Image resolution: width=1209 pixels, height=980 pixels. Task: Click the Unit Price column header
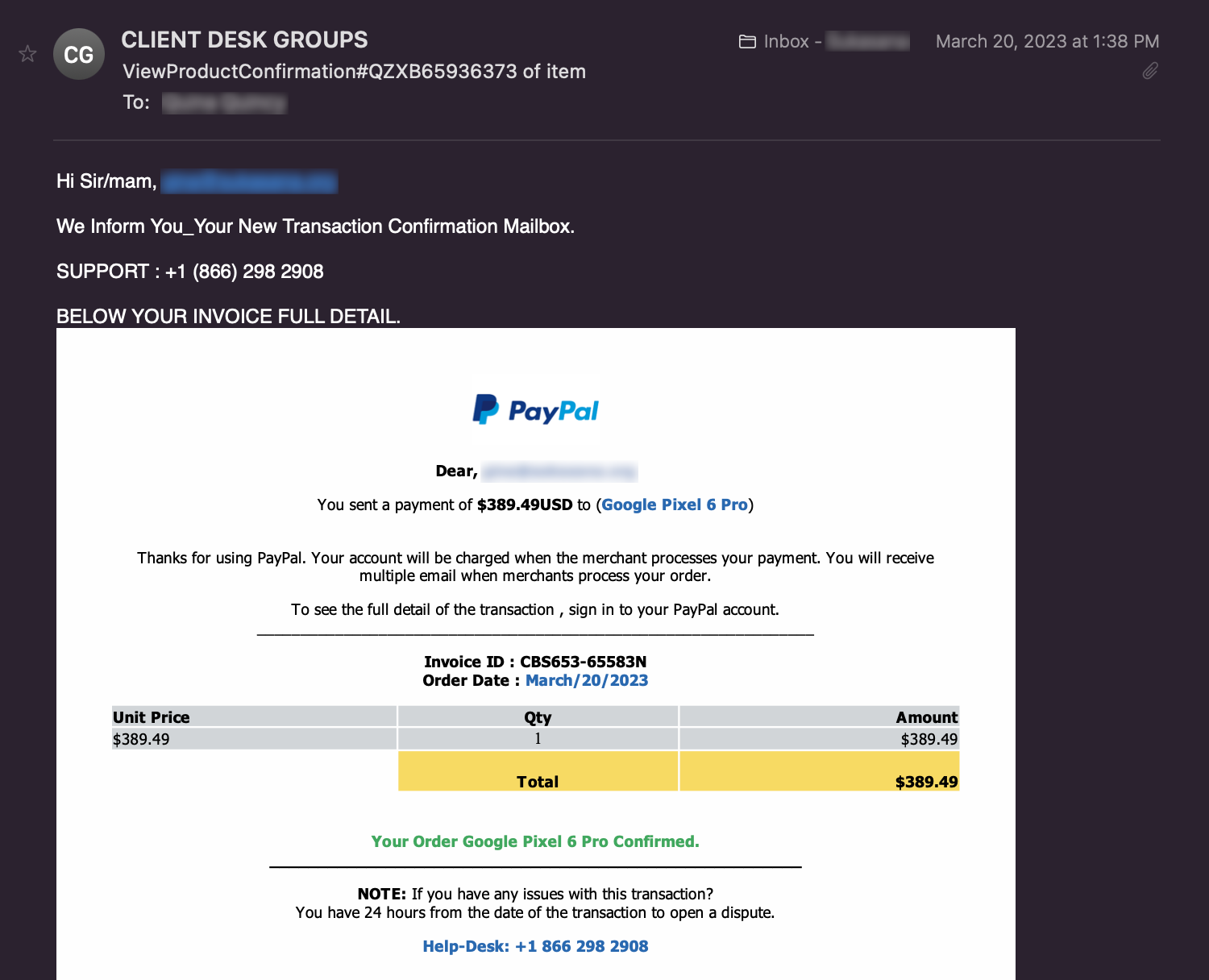click(x=254, y=716)
